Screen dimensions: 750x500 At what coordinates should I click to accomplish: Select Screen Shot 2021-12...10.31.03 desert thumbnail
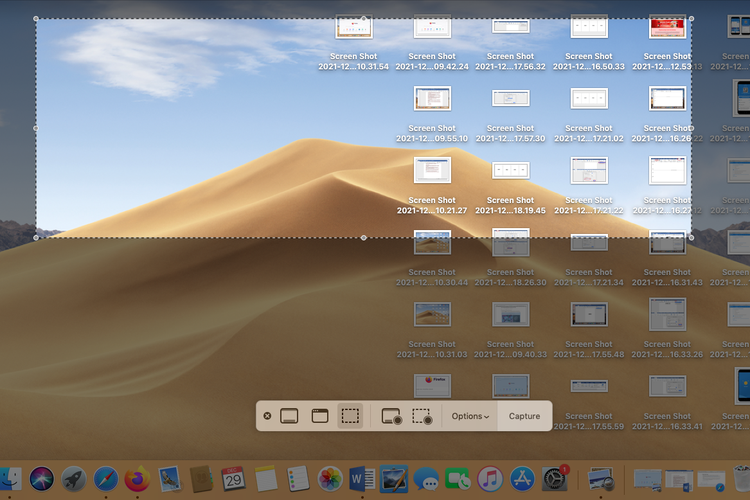(x=432, y=314)
